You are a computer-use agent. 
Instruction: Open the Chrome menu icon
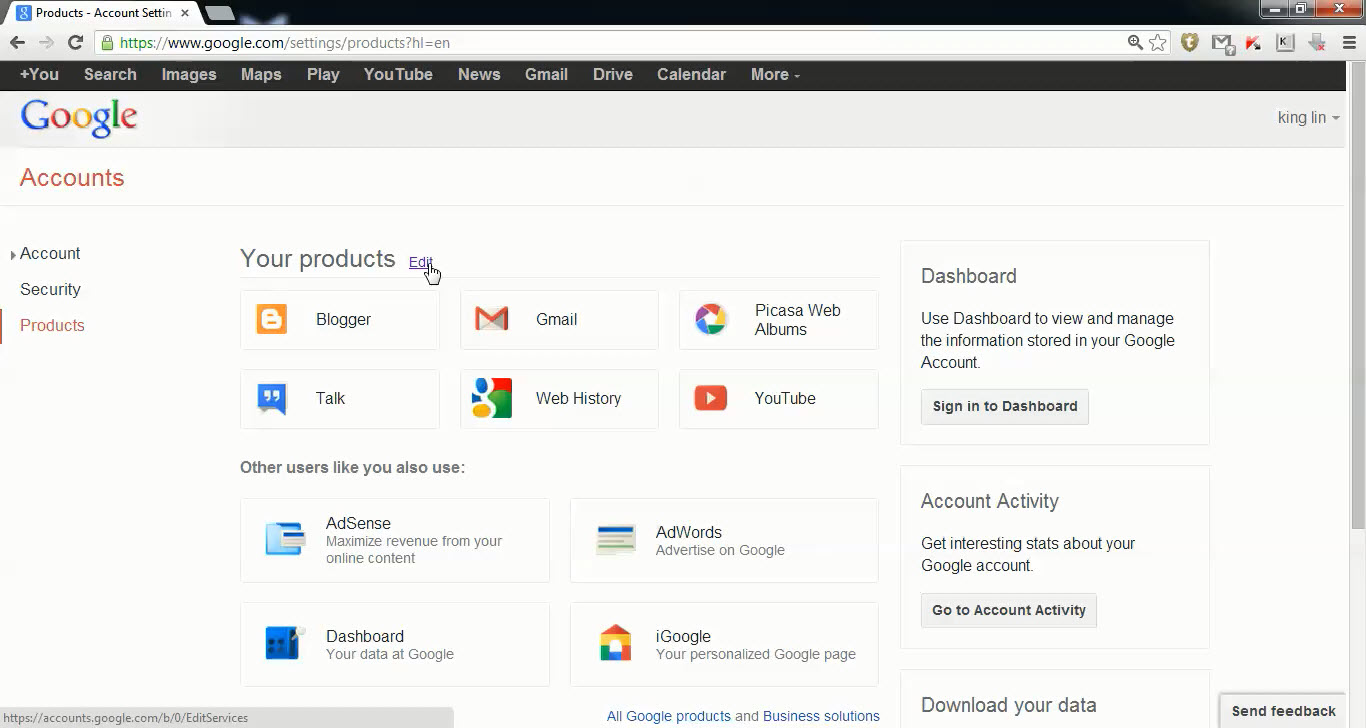click(1349, 42)
